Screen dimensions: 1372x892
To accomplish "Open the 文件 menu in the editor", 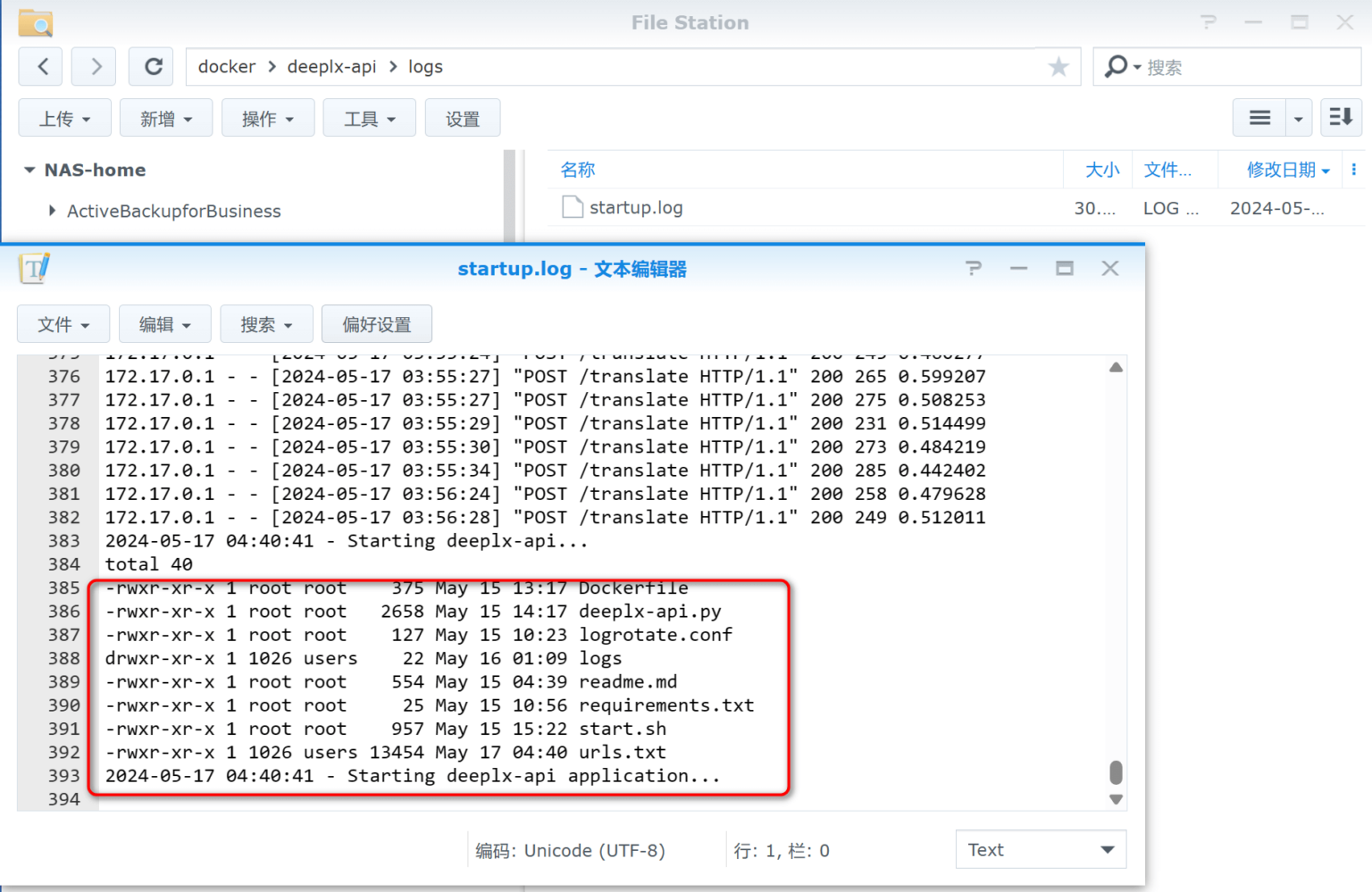I will pos(63,323).
